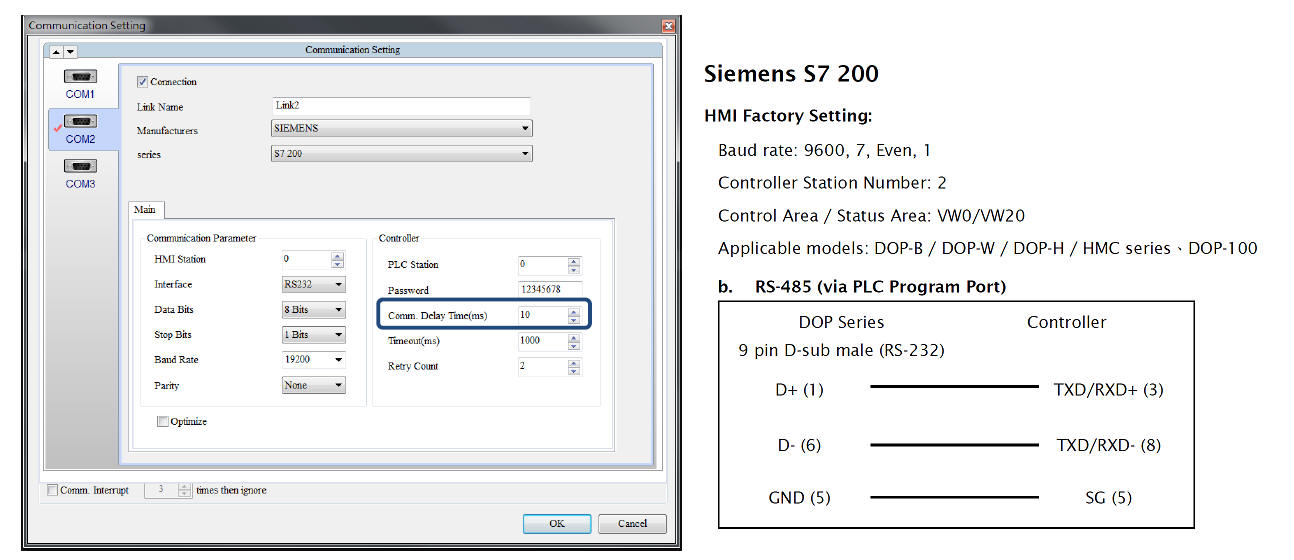Screen dimensions: 1294x560
Task: Click the PLC Station value field
Action: pyautogui.click(x=542, y=265)
